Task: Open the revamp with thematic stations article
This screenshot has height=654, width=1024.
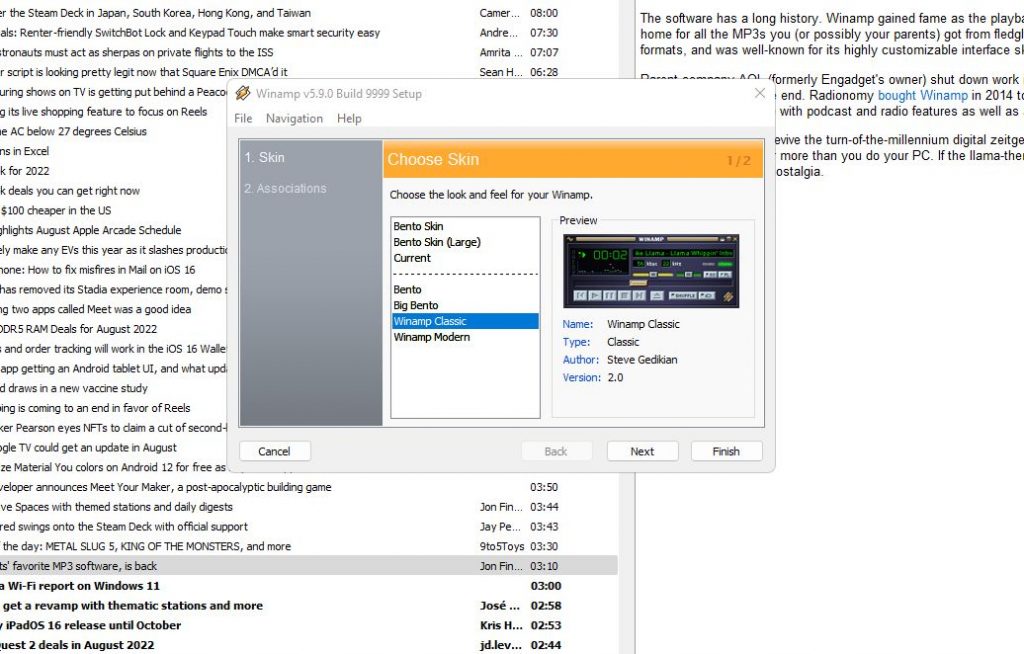Action: click(x=308, y=606)
